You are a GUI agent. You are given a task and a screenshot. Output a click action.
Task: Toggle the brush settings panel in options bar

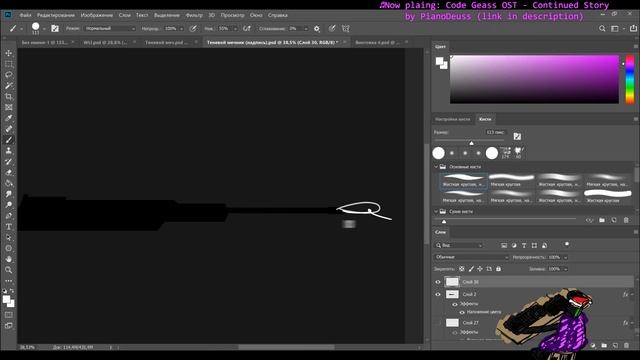[x=55, y=29]
